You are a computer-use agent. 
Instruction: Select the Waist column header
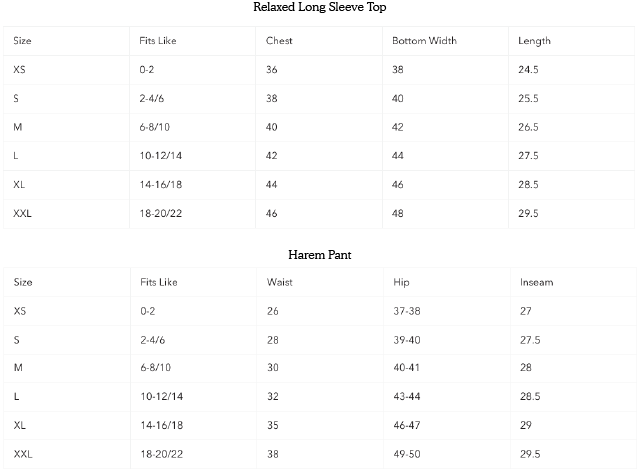279,282
